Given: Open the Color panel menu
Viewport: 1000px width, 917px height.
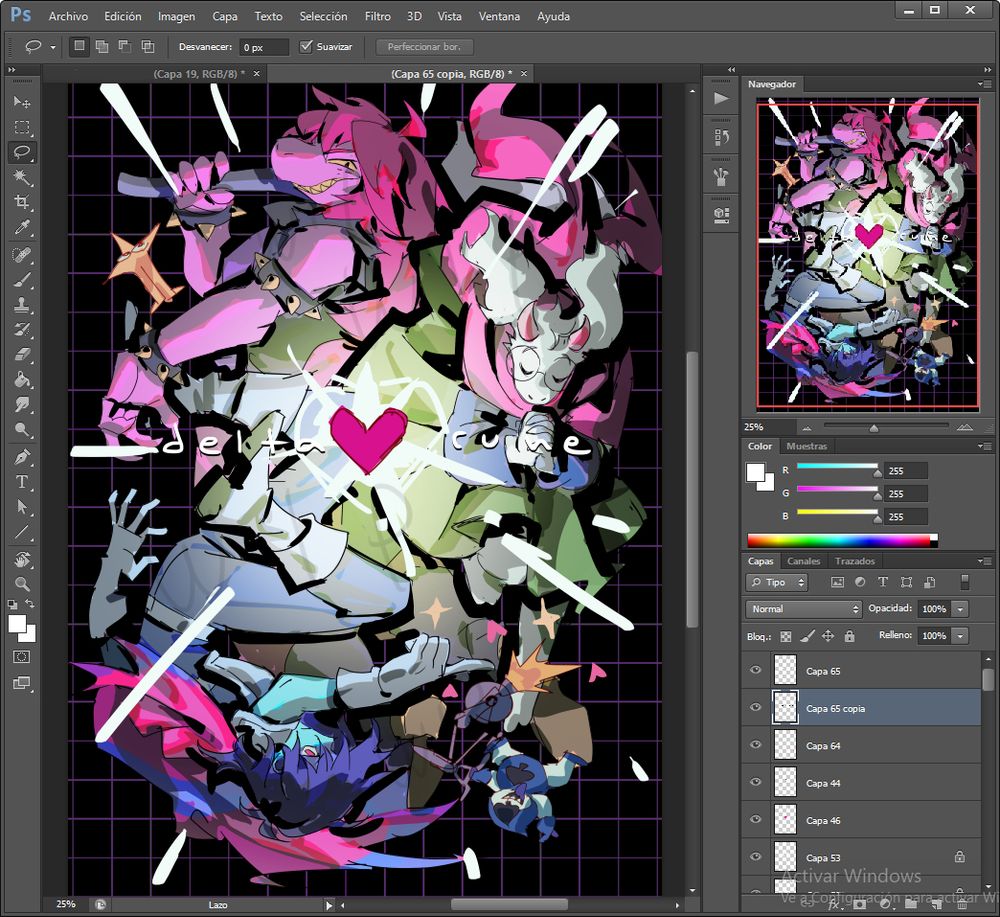Looking at the screenshot, I should click(984, 446).
